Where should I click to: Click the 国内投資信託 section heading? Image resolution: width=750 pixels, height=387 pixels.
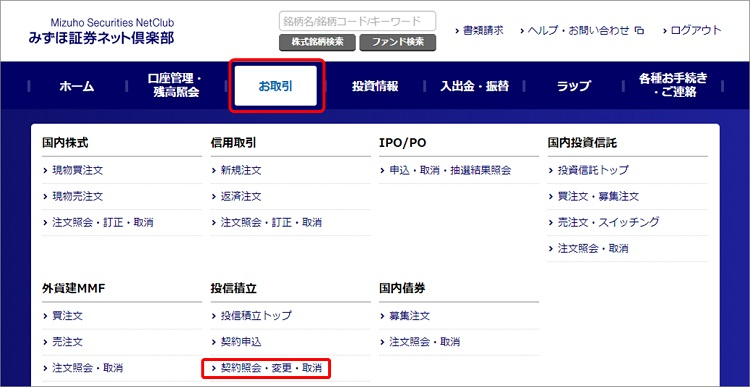pos(583,143)
